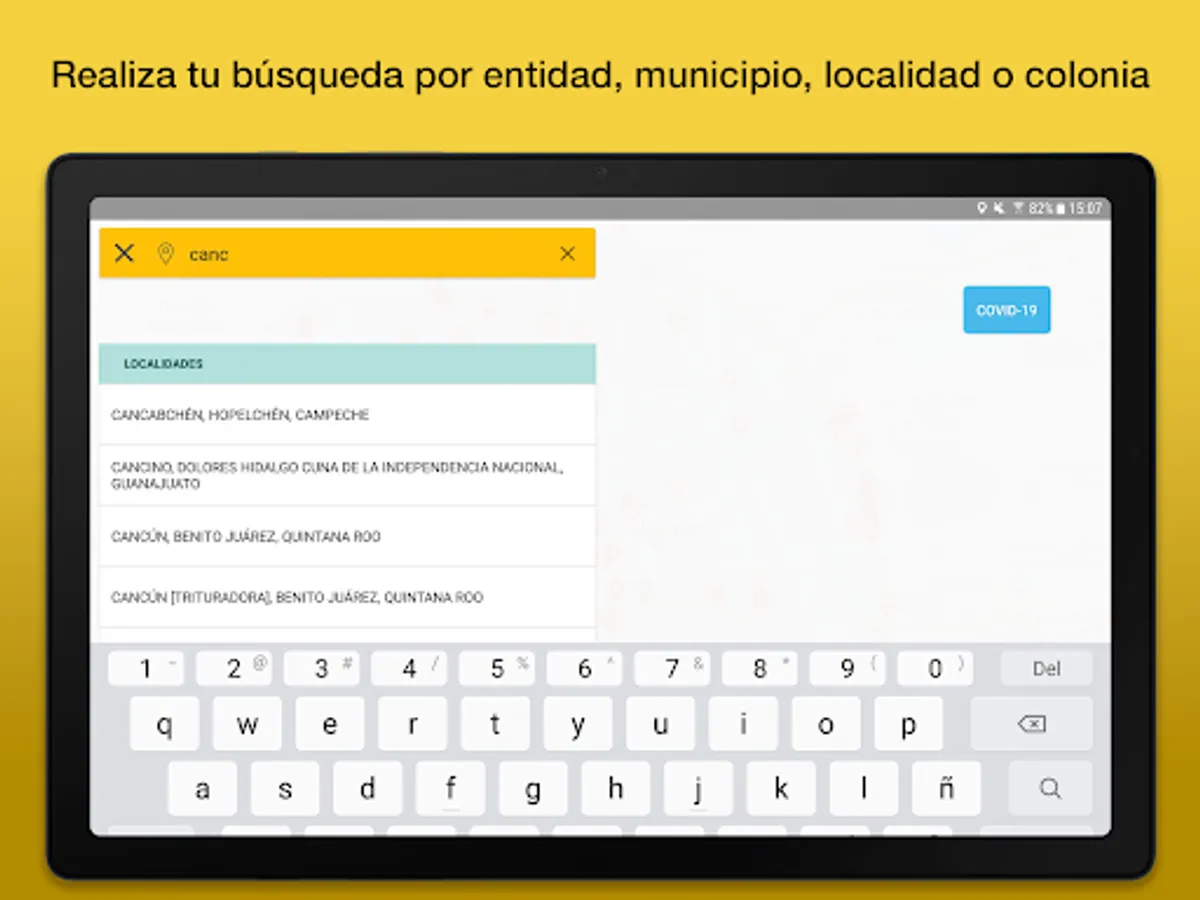The height and width of the screenshot is (900, 1200).
Task: Tap the letter u key
Action: [660, 724]
